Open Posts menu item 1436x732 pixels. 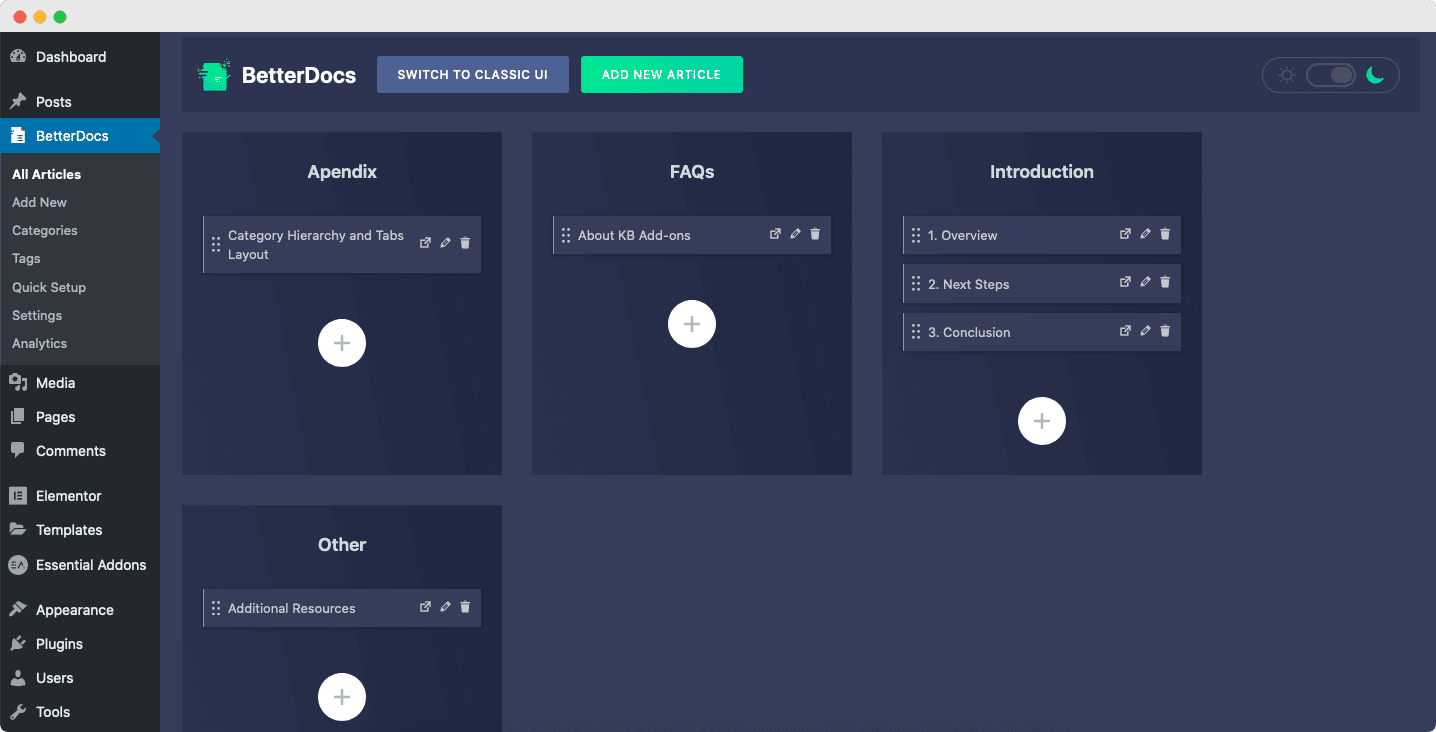pos(80,102)
